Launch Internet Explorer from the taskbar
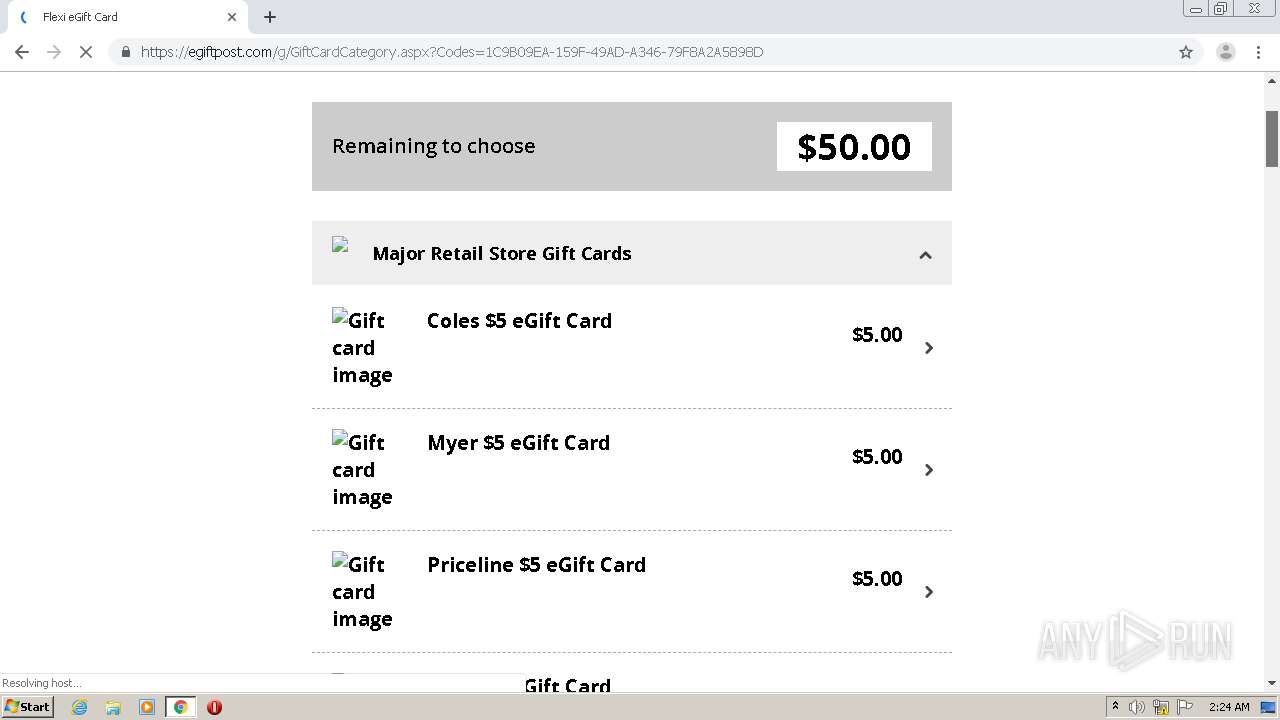 80,707
